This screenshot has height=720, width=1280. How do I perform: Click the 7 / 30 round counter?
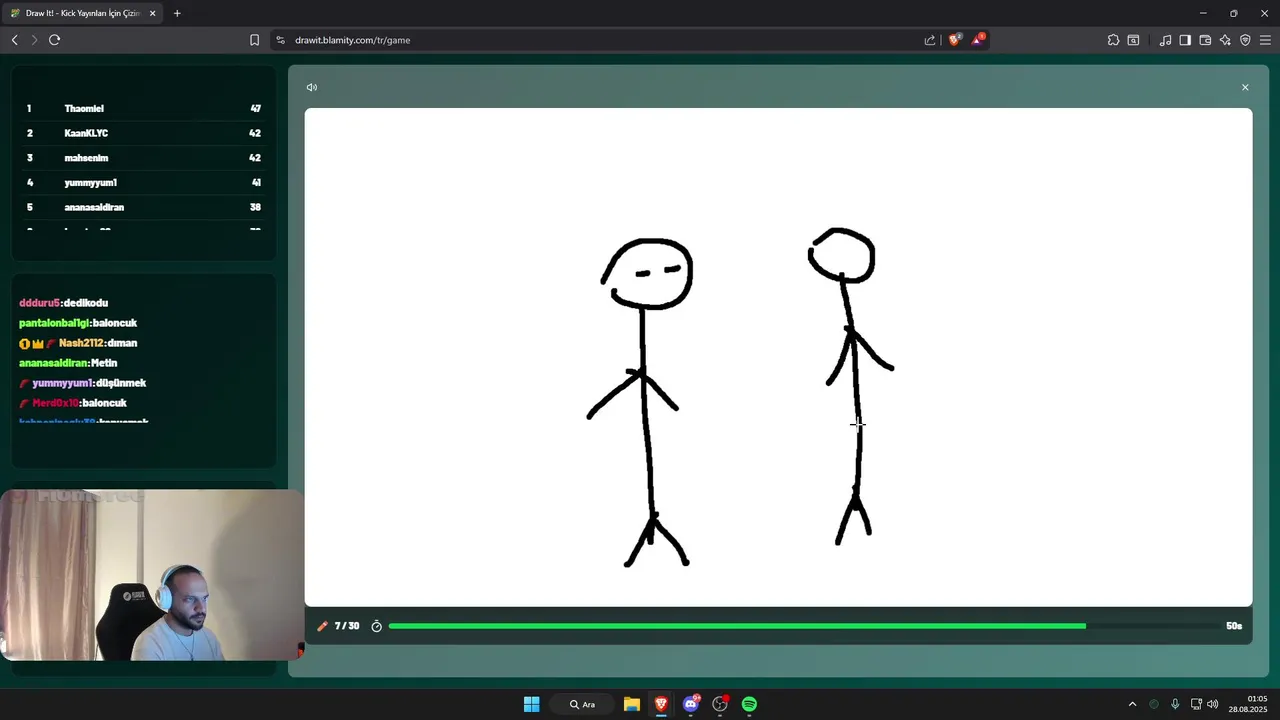point(347,626)
